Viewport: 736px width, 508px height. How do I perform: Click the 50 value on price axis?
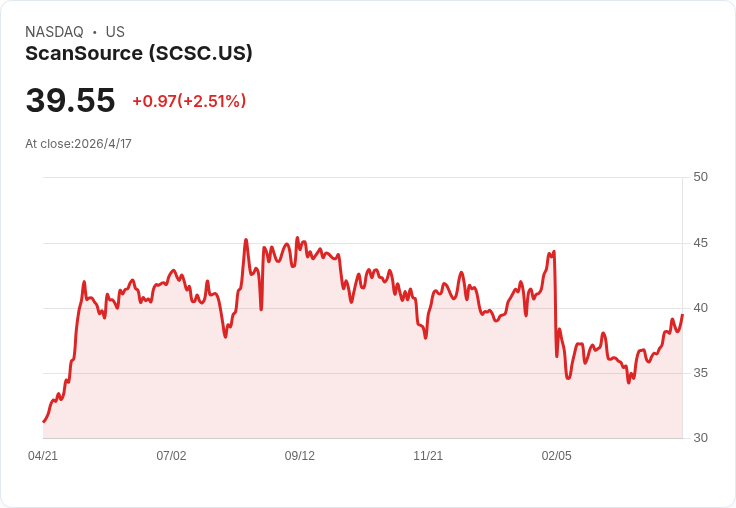tap(700, 177)
